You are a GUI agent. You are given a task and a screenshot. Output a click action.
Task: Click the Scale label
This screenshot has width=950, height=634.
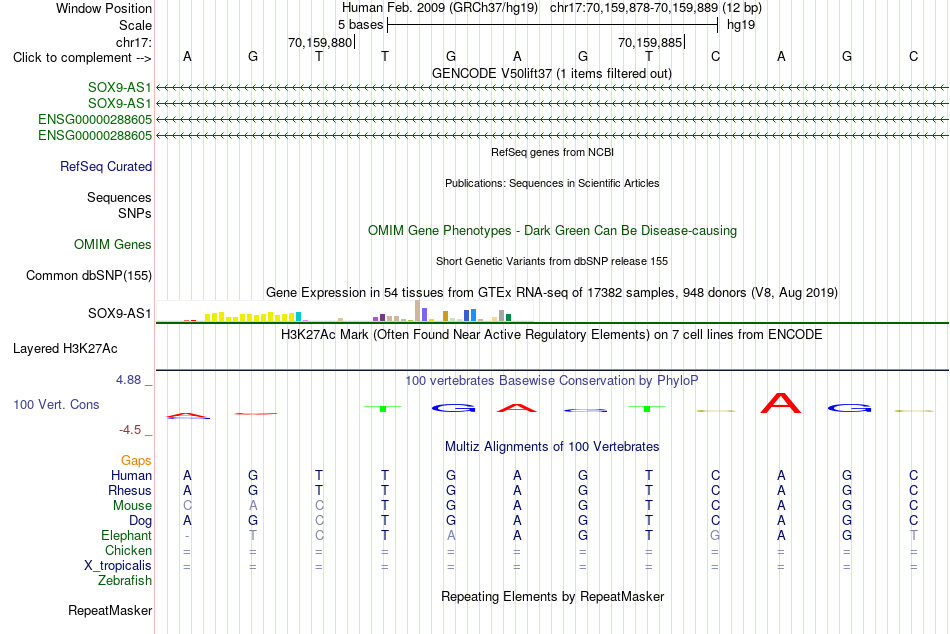[x=135, y=25]
